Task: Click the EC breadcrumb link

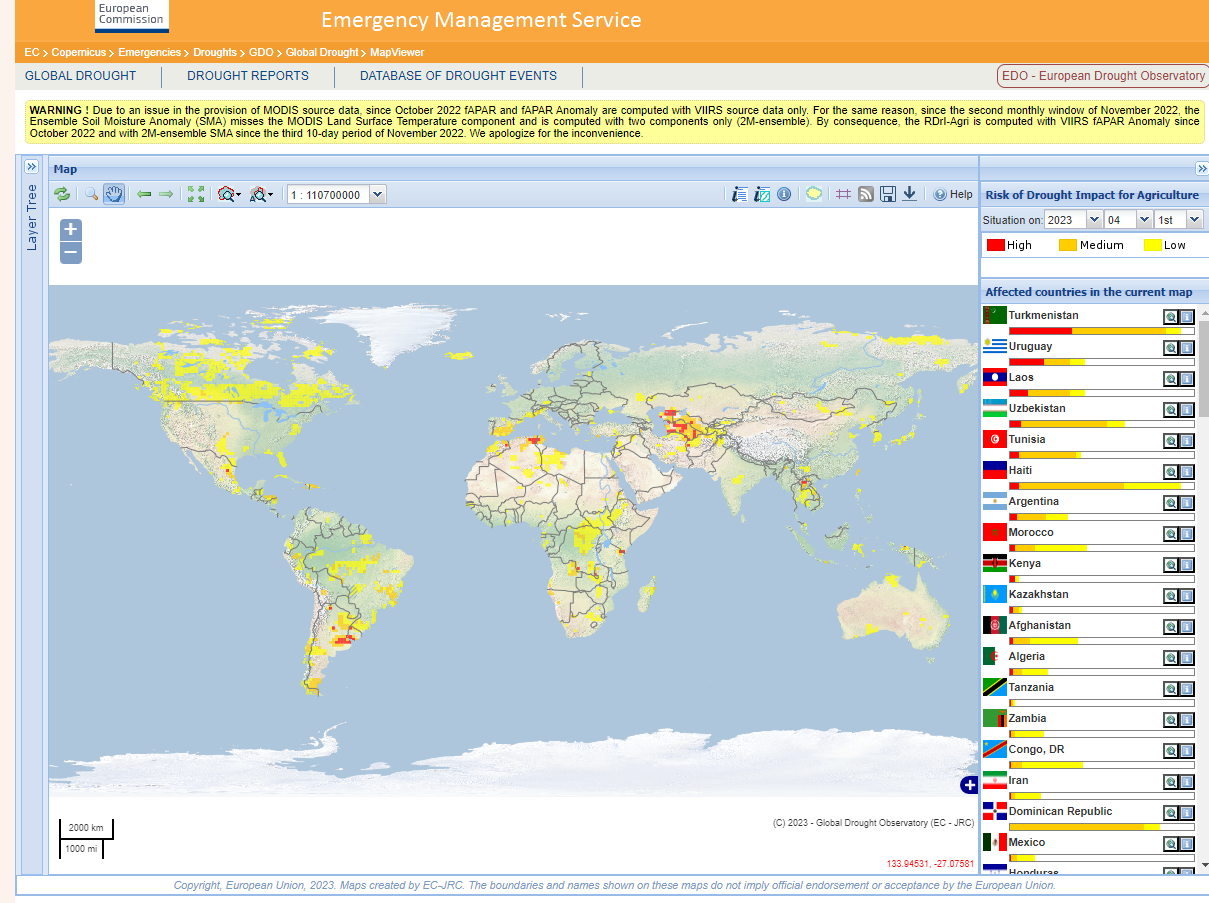Action: (31, 52)
